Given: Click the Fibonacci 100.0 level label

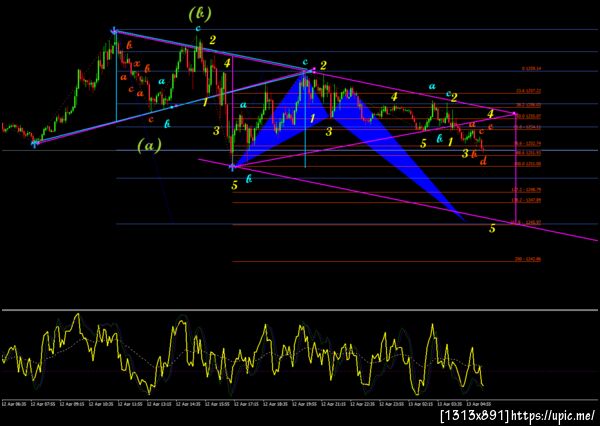Looking at the screenshot, I should 527,164.
